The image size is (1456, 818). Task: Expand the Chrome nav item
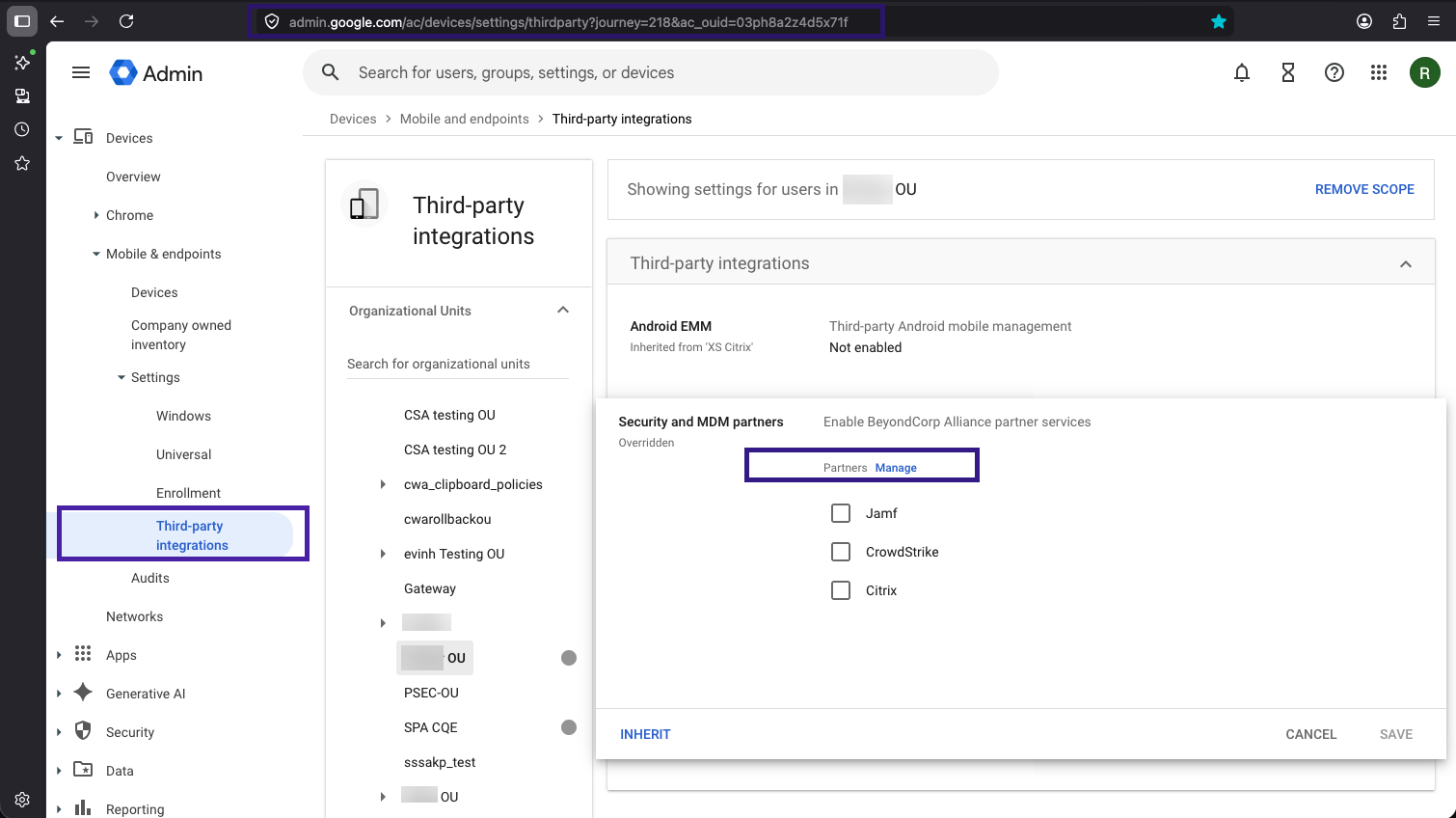96,215
